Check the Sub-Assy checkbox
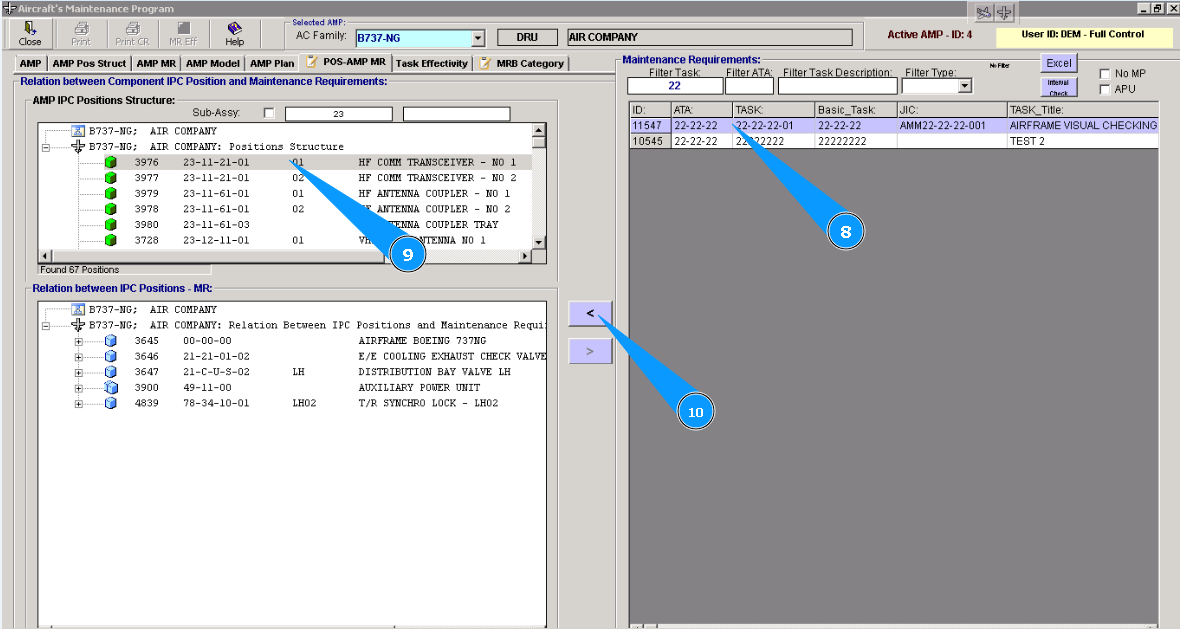 [x=269, y=113]
